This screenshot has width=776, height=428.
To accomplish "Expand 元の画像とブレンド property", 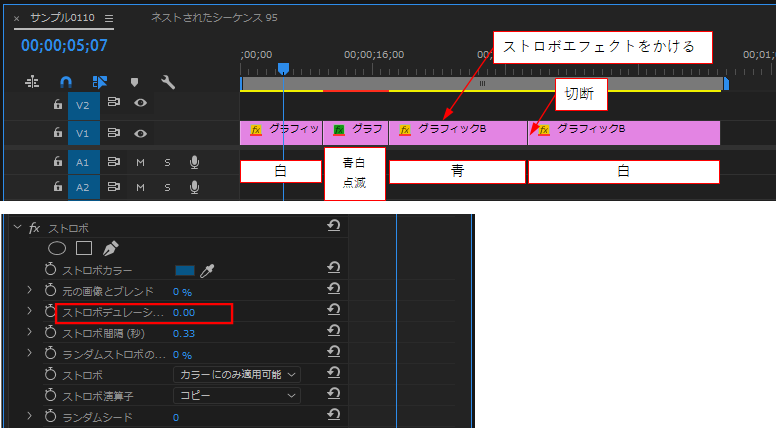I will click(29, 290).
